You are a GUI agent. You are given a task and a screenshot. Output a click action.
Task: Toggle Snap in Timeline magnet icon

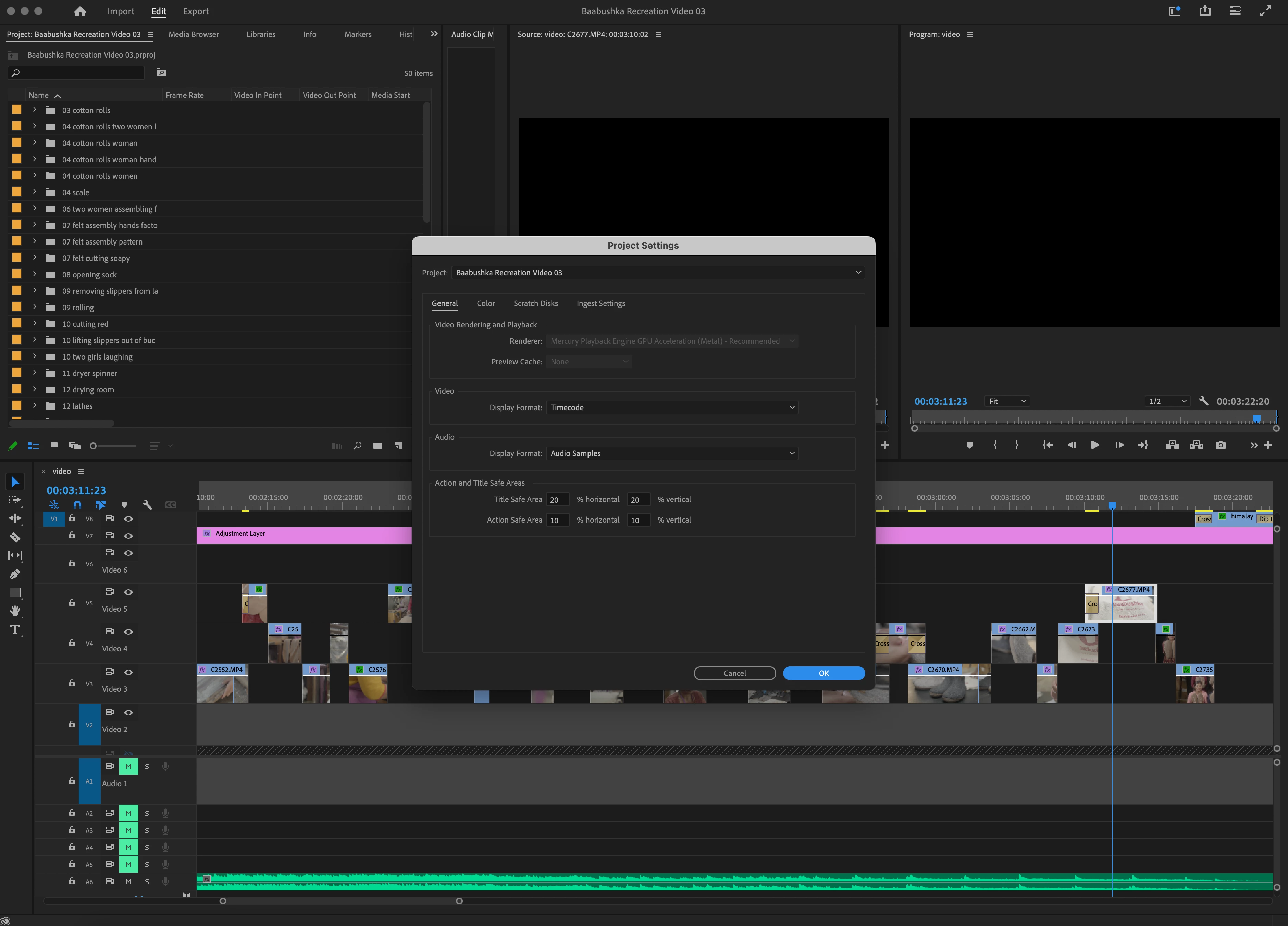[77, 504]
